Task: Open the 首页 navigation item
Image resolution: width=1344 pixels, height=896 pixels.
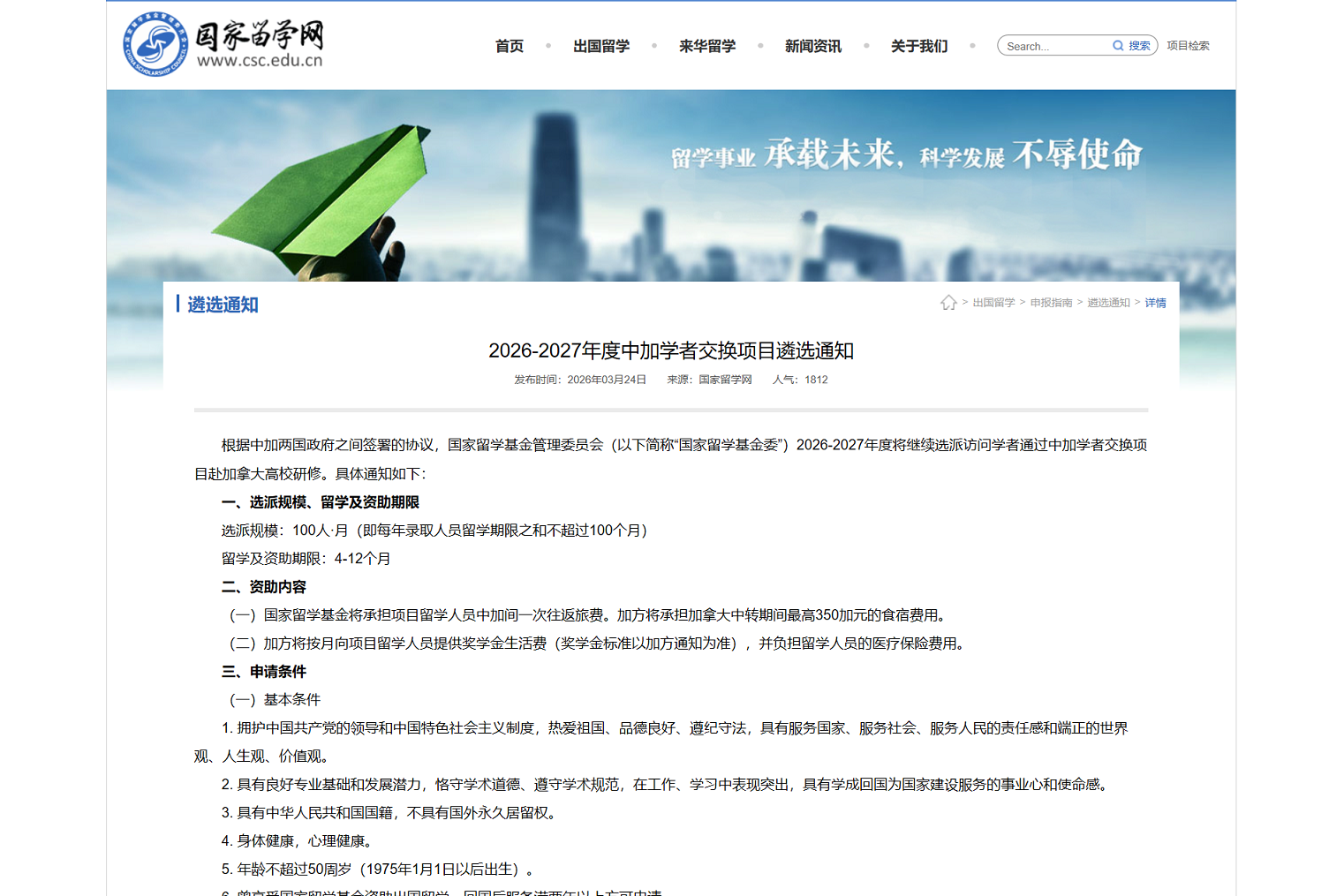Action: (x=509, y=46)
